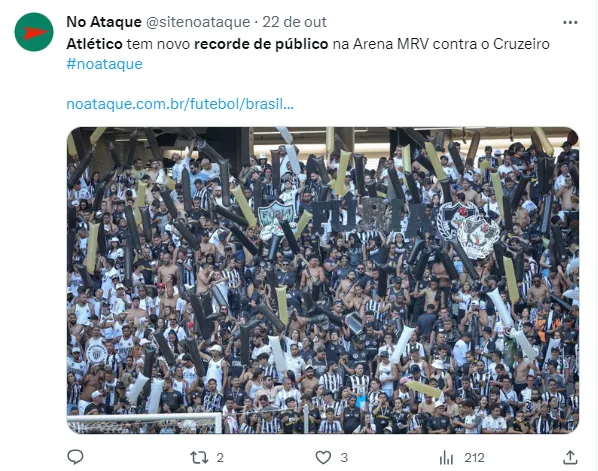
Task: Click the 22 de out timestamp
Action: [294, 22]
